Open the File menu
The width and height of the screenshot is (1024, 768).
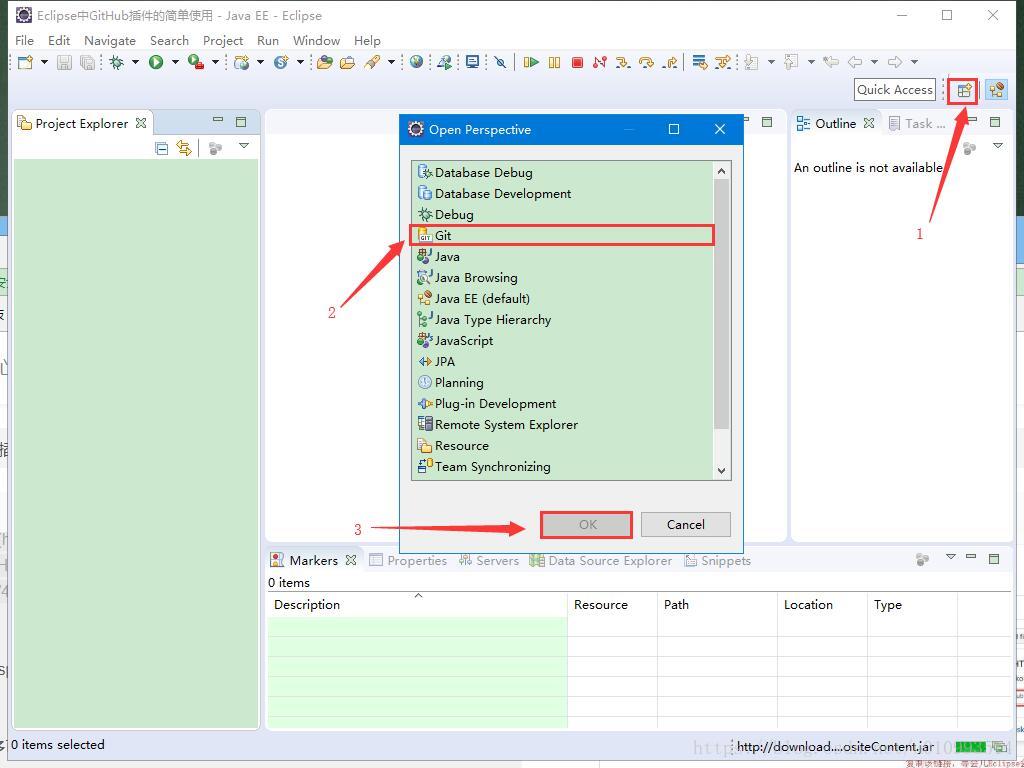pos(24,40)
